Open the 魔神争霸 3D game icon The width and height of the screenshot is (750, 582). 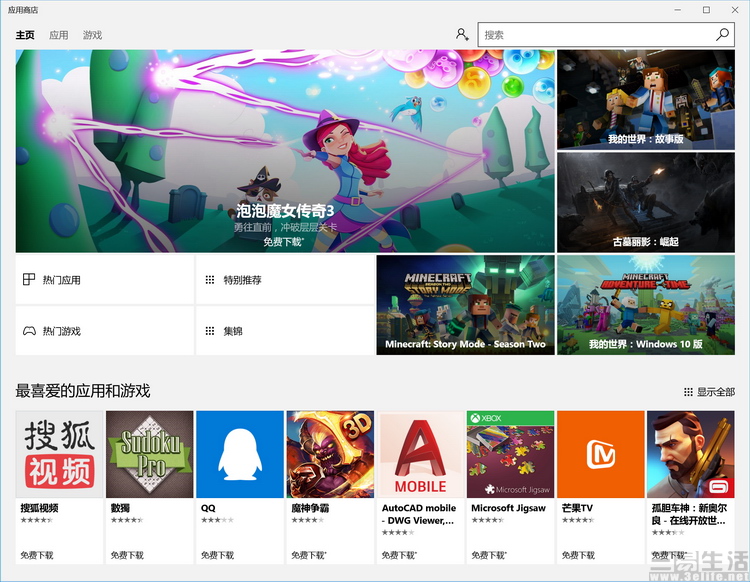330,454
